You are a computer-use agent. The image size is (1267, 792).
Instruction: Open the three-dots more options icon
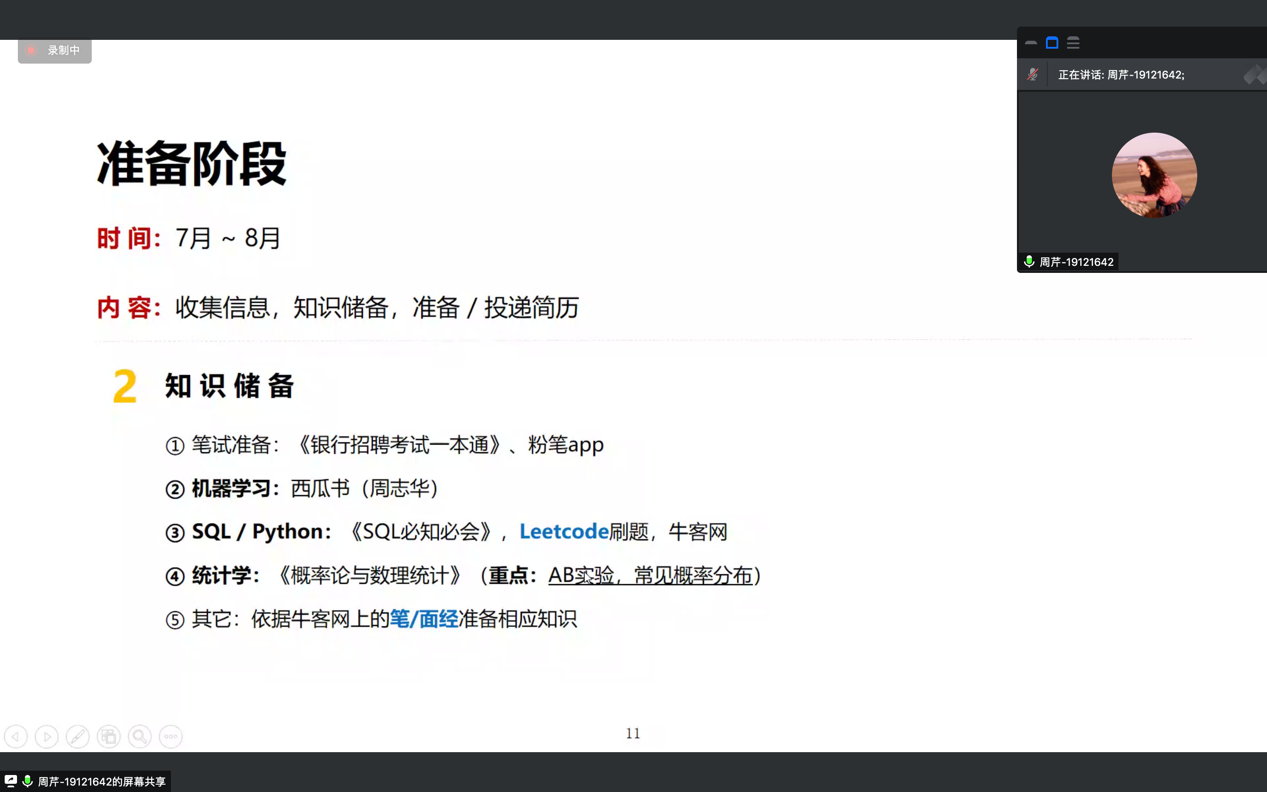[171, 737]
